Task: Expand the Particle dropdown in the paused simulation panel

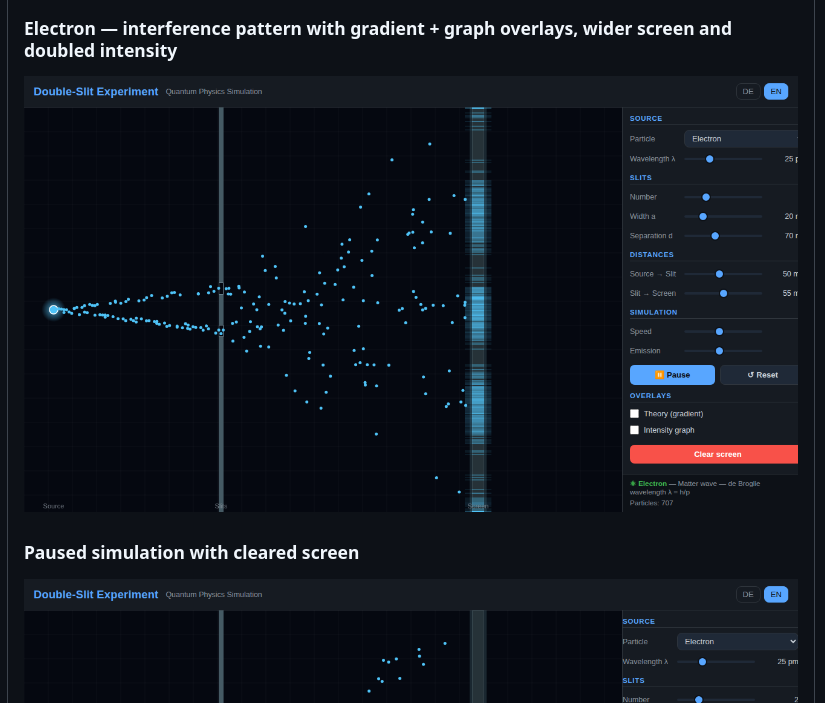Action: point(738,642)
